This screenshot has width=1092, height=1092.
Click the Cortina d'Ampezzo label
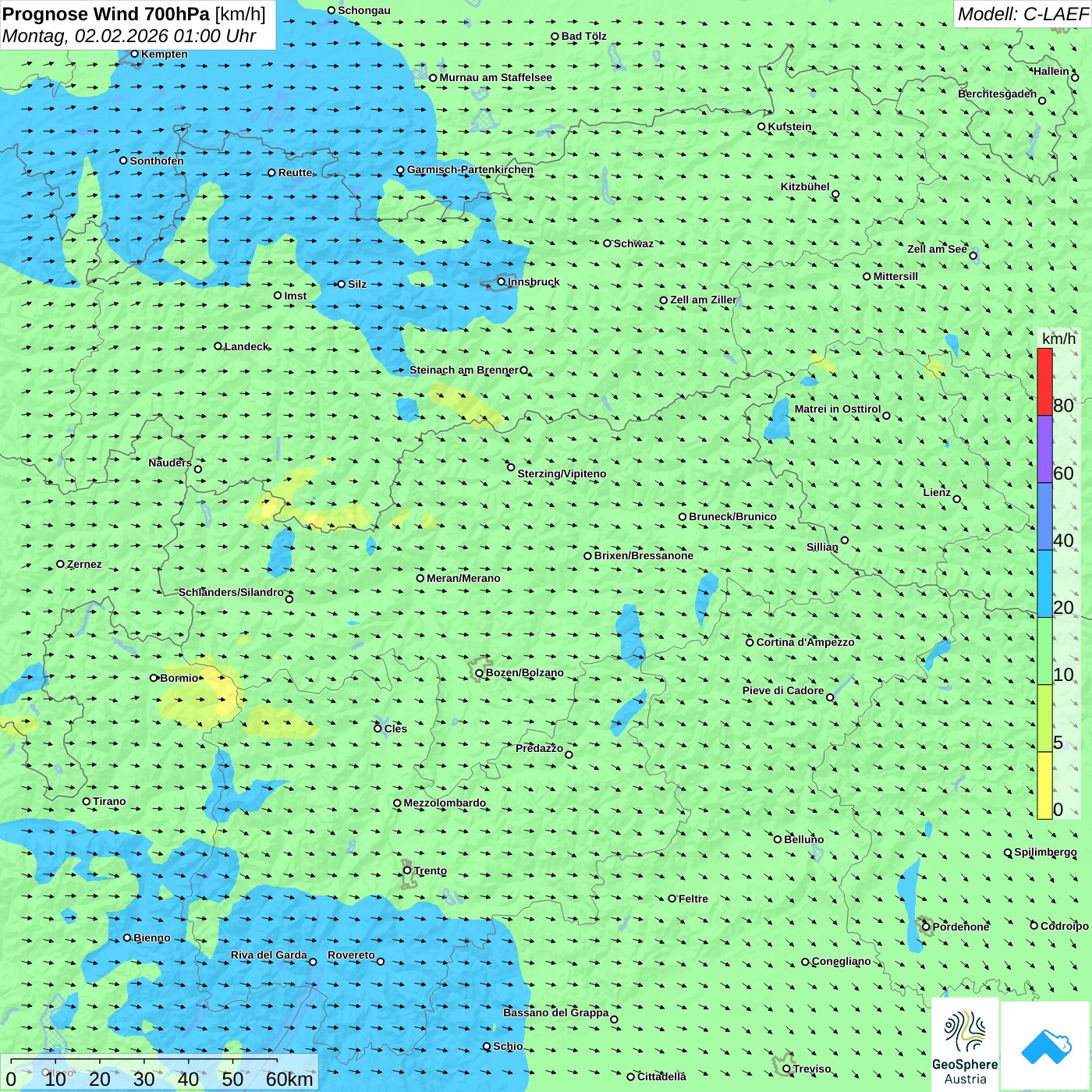coord(806,642)
